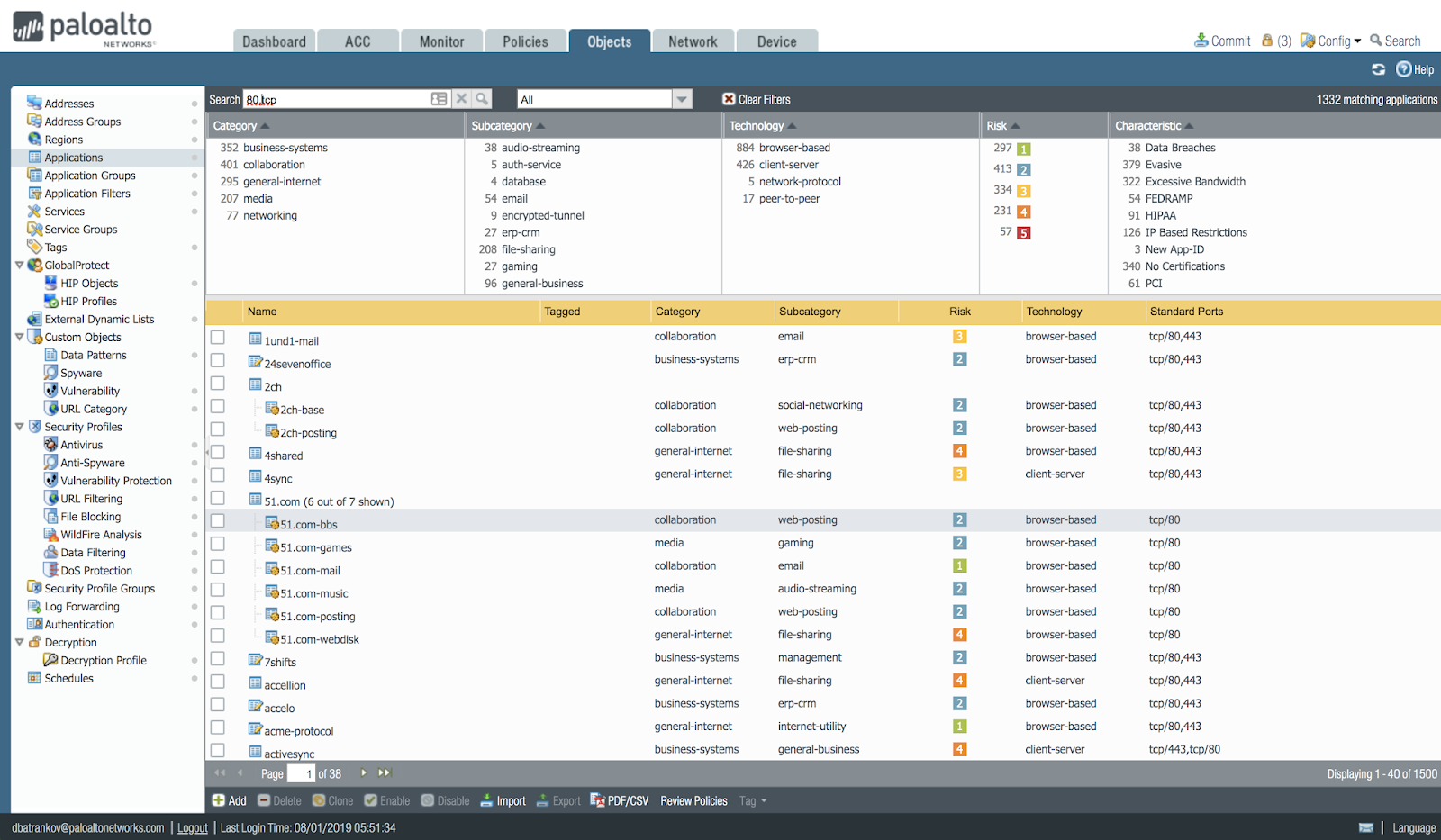
Task: Open the All filter dropdown
Action: [682, 99]
